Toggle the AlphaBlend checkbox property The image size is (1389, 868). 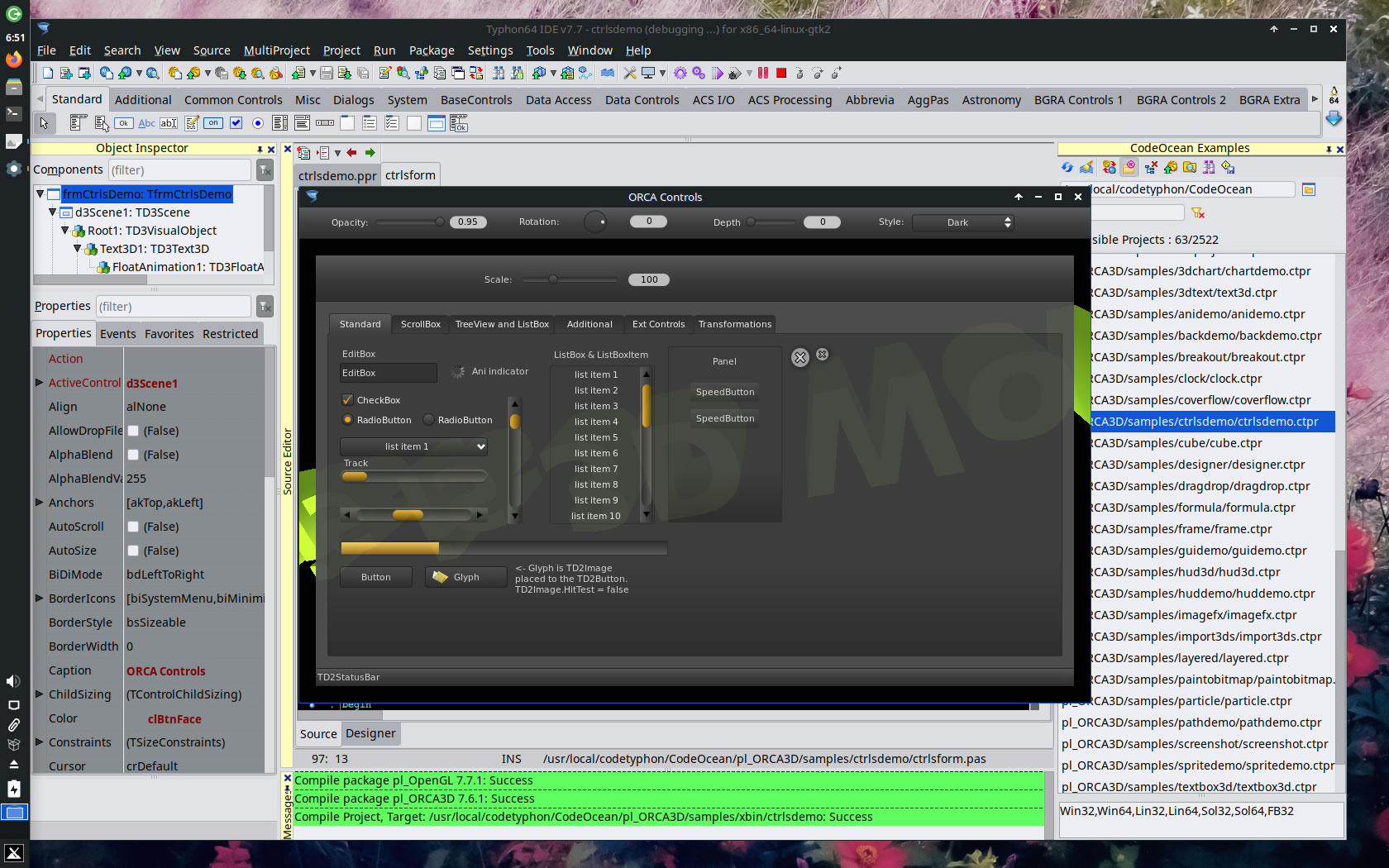point(133,455)
